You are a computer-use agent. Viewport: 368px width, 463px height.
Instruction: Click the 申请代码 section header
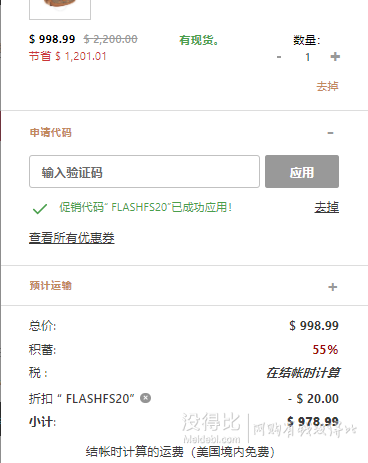(51, 133)
